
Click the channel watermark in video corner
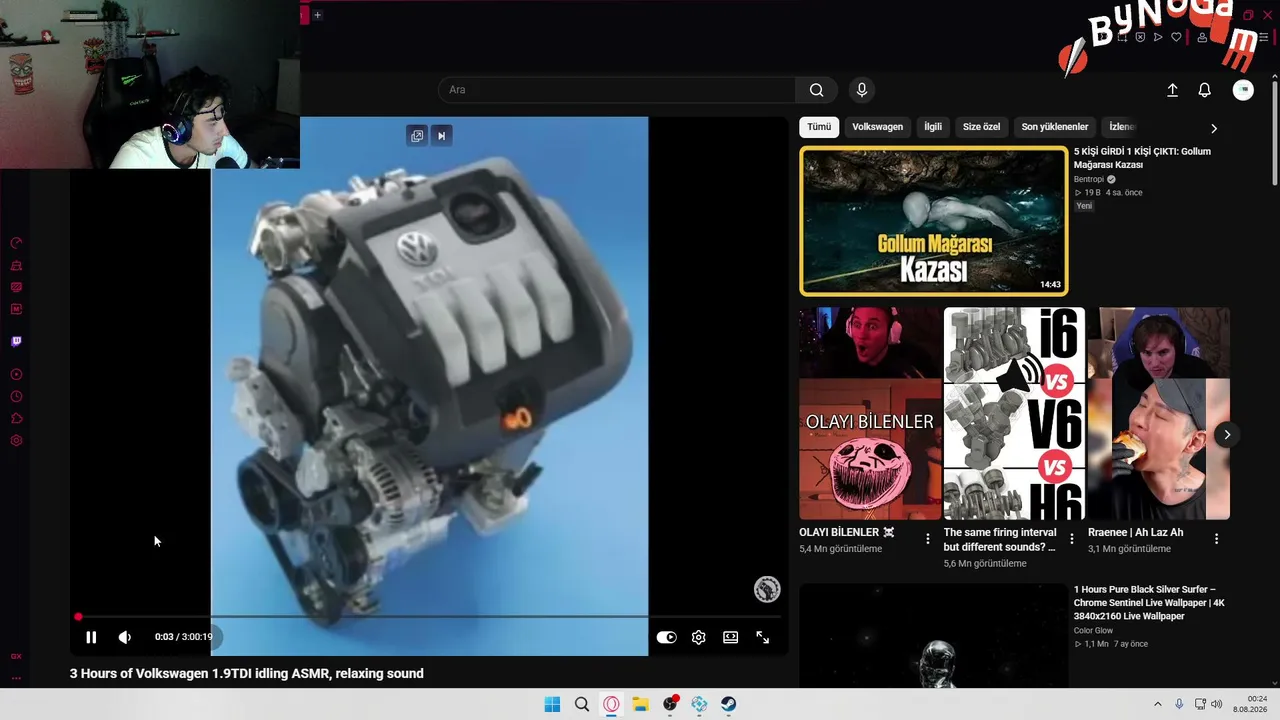pyautogui.click(x=767, y=589)
